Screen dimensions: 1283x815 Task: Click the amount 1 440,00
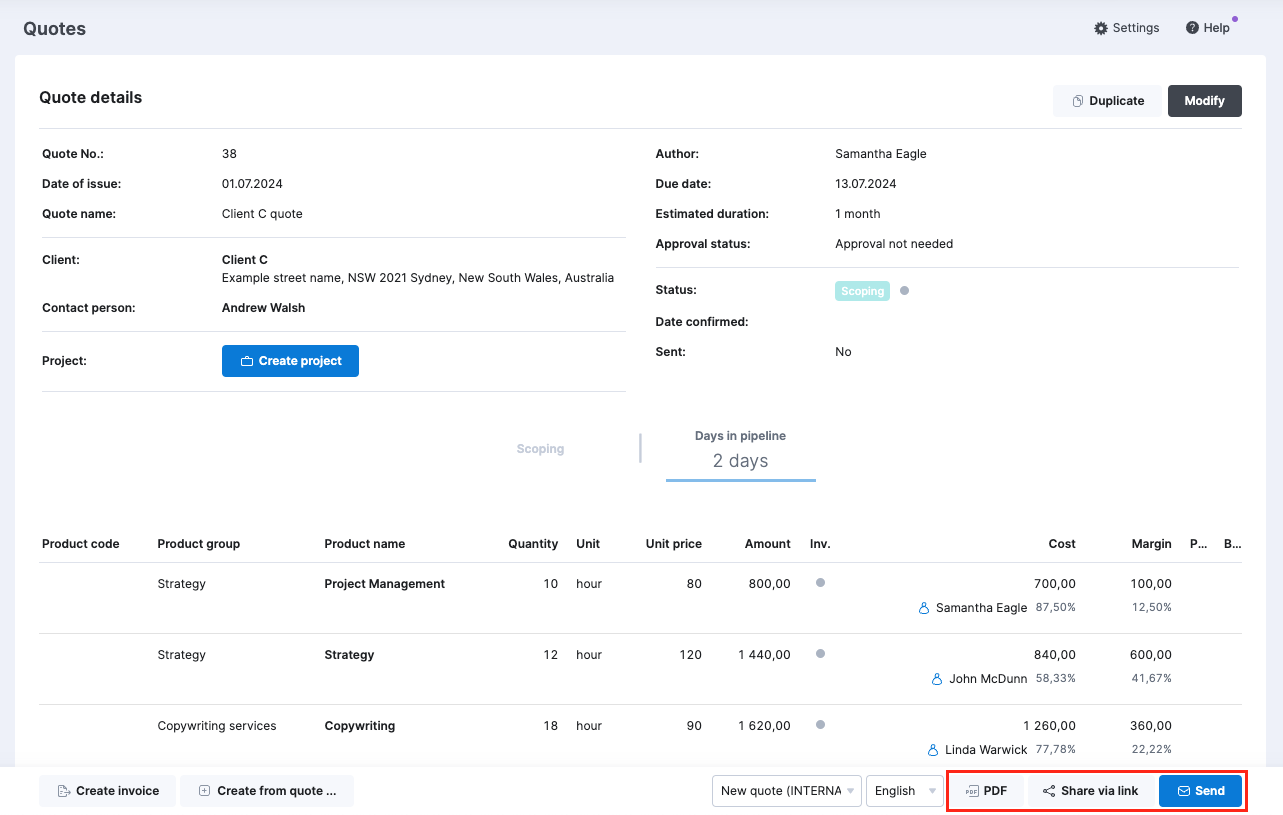coord(765,655)
